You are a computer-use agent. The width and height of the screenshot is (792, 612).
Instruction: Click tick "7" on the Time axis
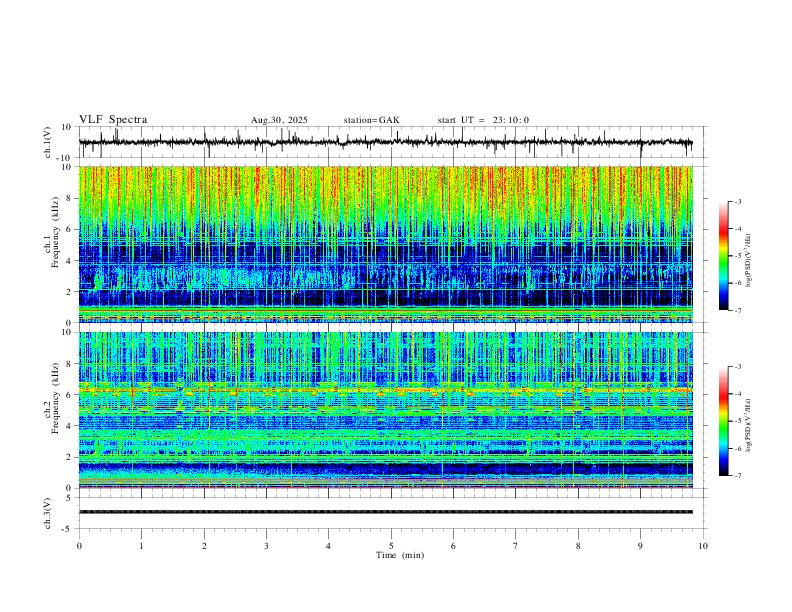pos(516,546)
